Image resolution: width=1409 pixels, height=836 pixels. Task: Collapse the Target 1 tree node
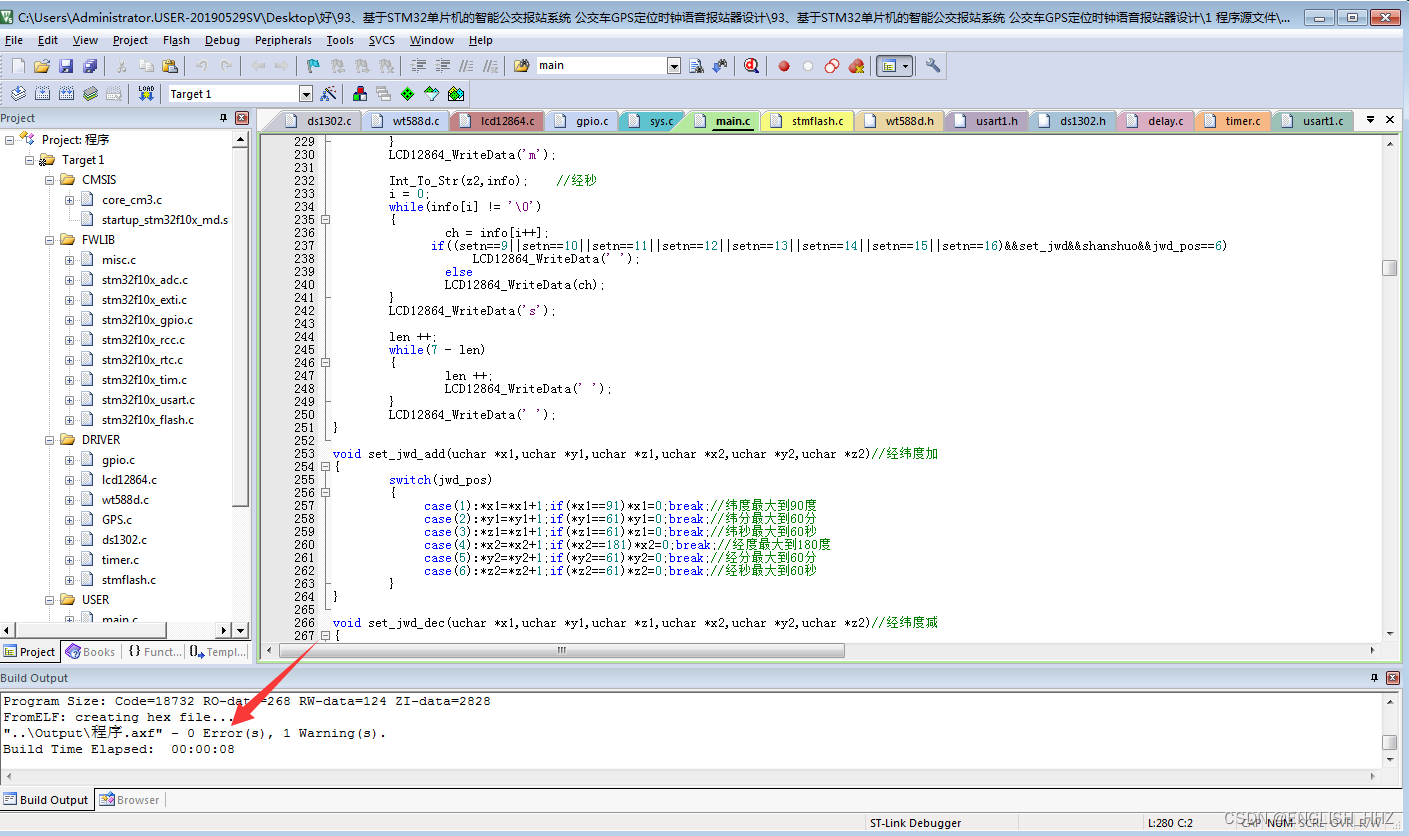coord(30,160)
